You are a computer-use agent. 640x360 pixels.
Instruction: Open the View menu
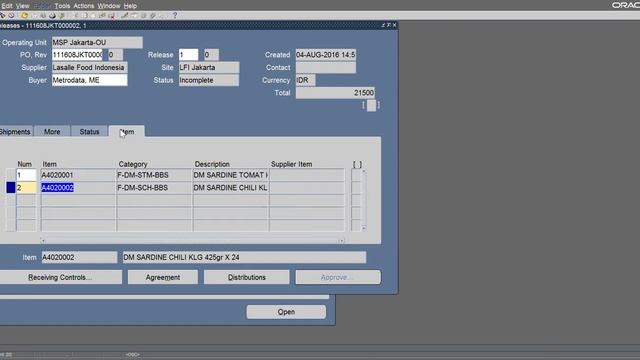pos(22,6)
